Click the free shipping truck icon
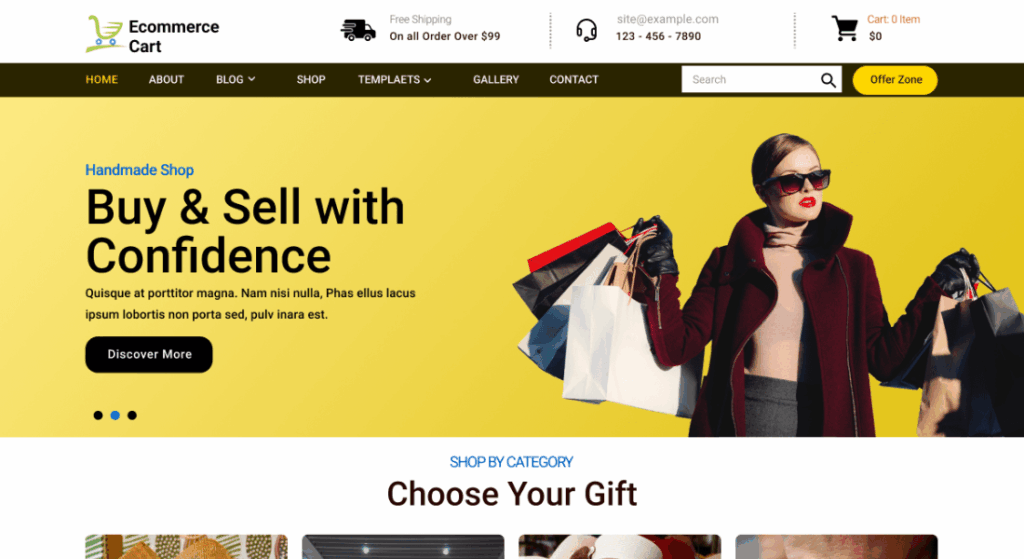The image size is (1024, 559). 358,30
